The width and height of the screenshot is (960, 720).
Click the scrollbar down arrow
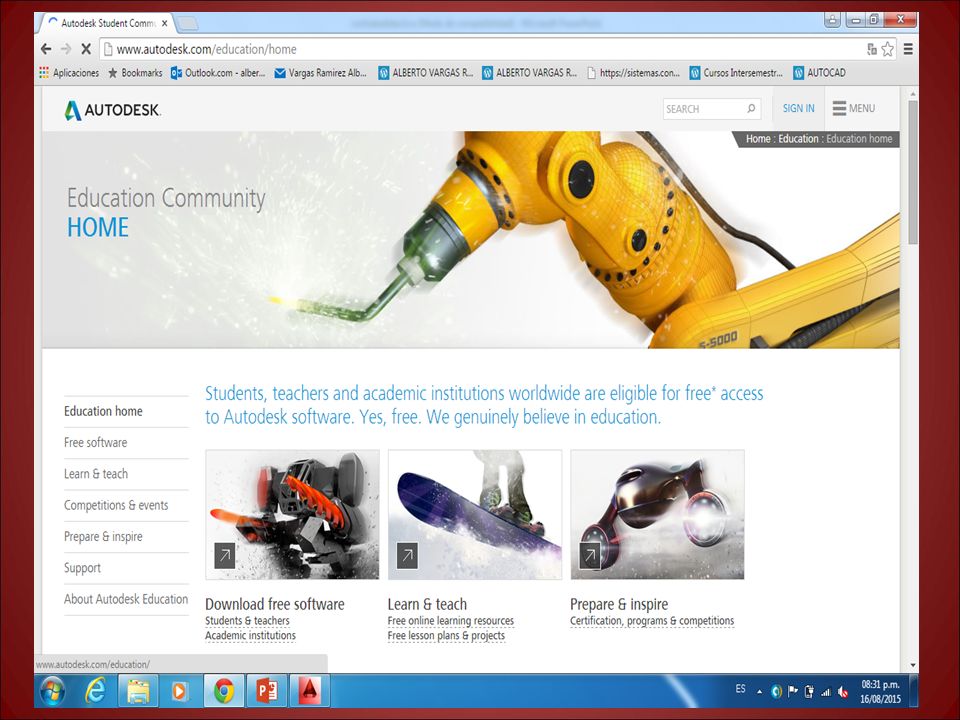click(x=912, y=666)
